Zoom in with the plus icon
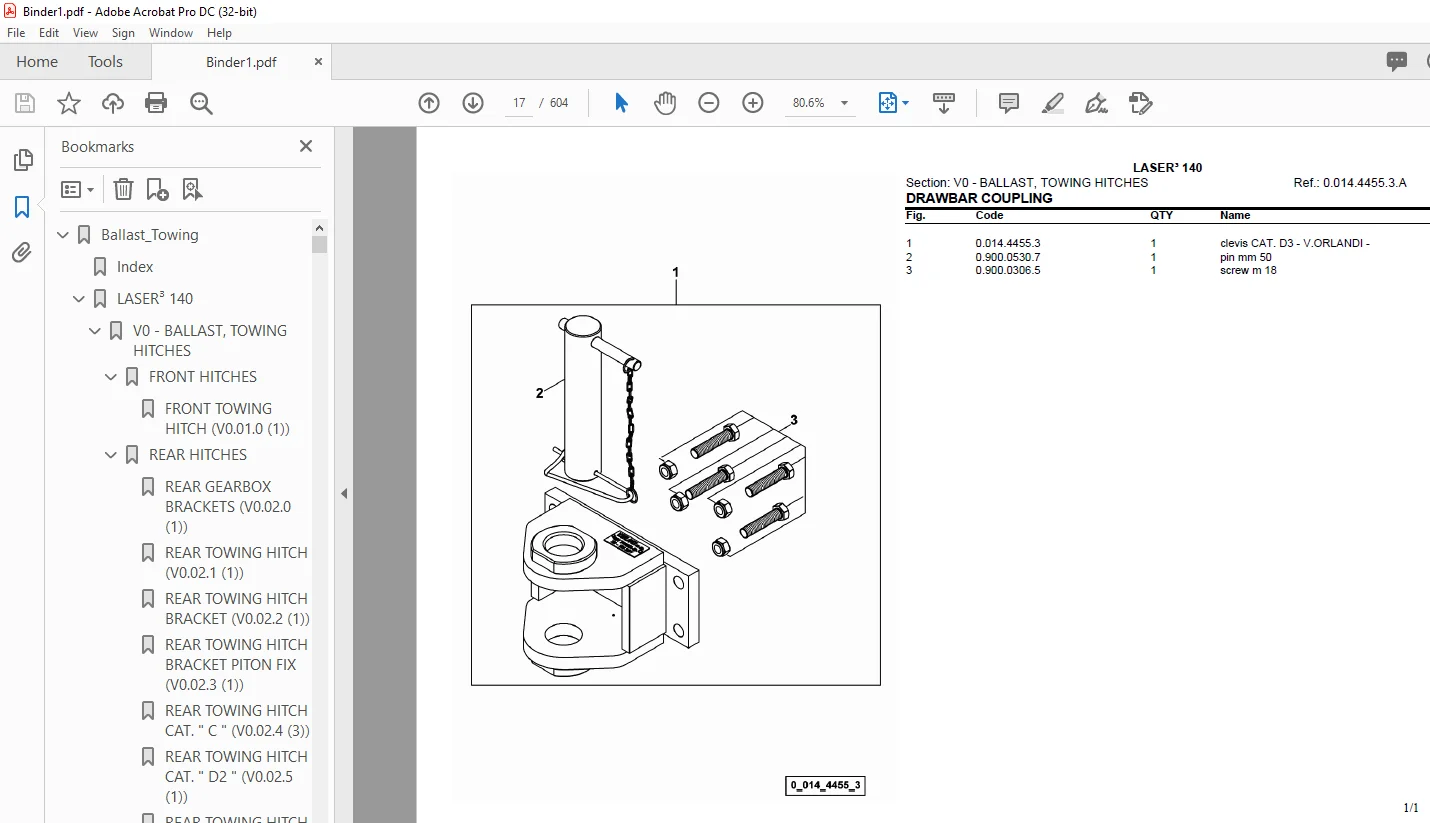 coord(753,103)
